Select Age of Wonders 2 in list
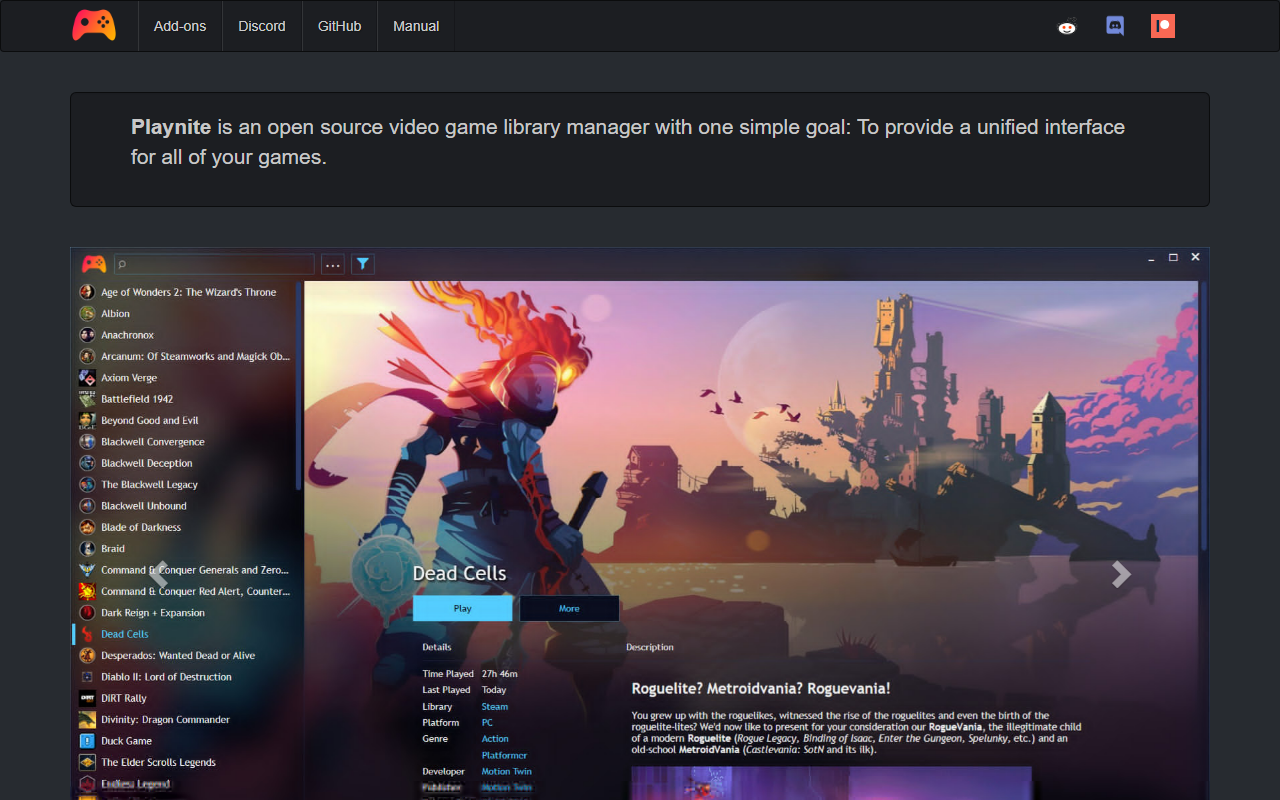The height and width of the screenshot is (800, 1280). (187, 292)
